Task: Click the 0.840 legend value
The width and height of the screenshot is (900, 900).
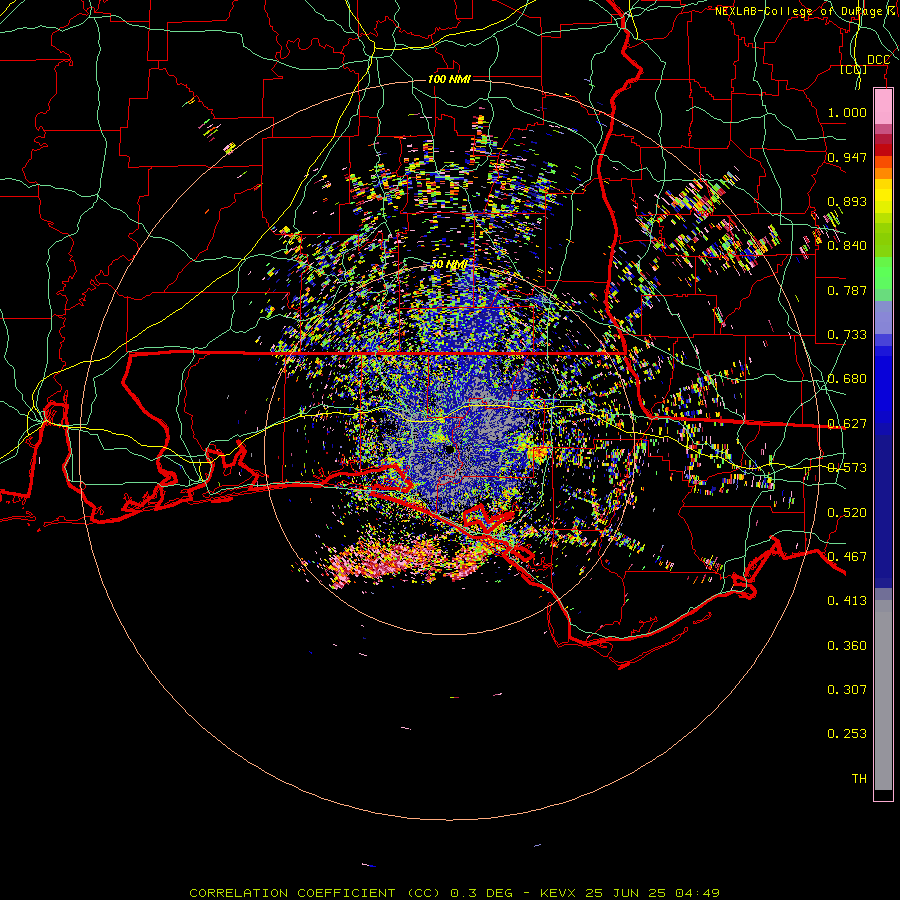Action: point(847,246)
